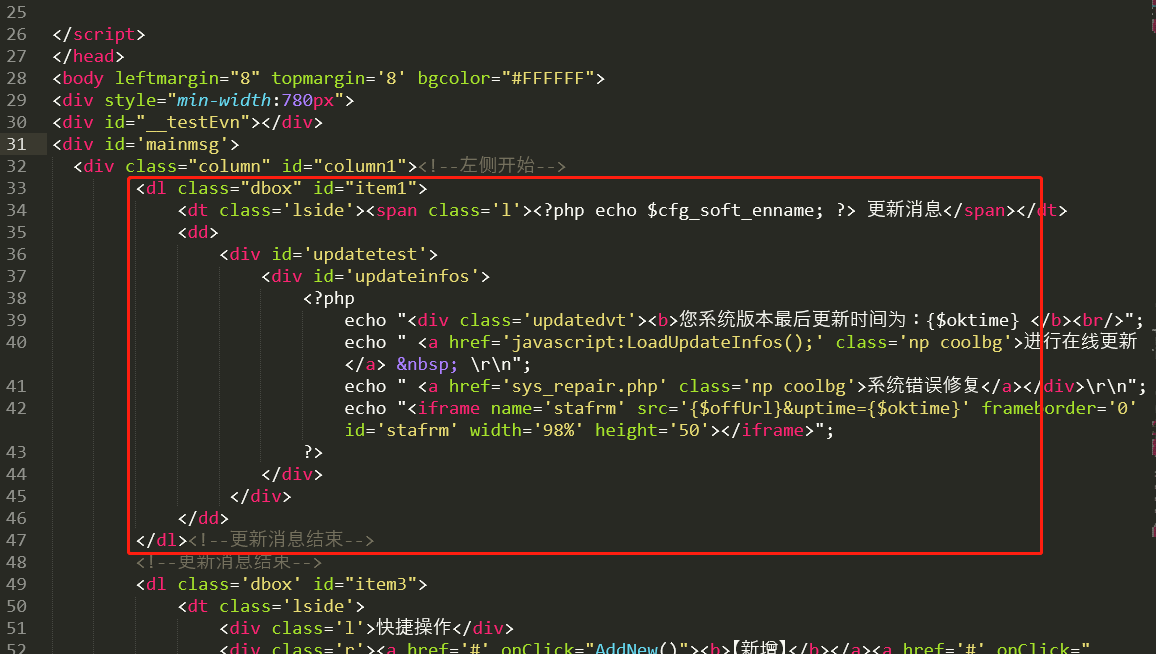Click line number 47 in the gutter
This screenshot has width=1156, height=654.
[17, 539]
